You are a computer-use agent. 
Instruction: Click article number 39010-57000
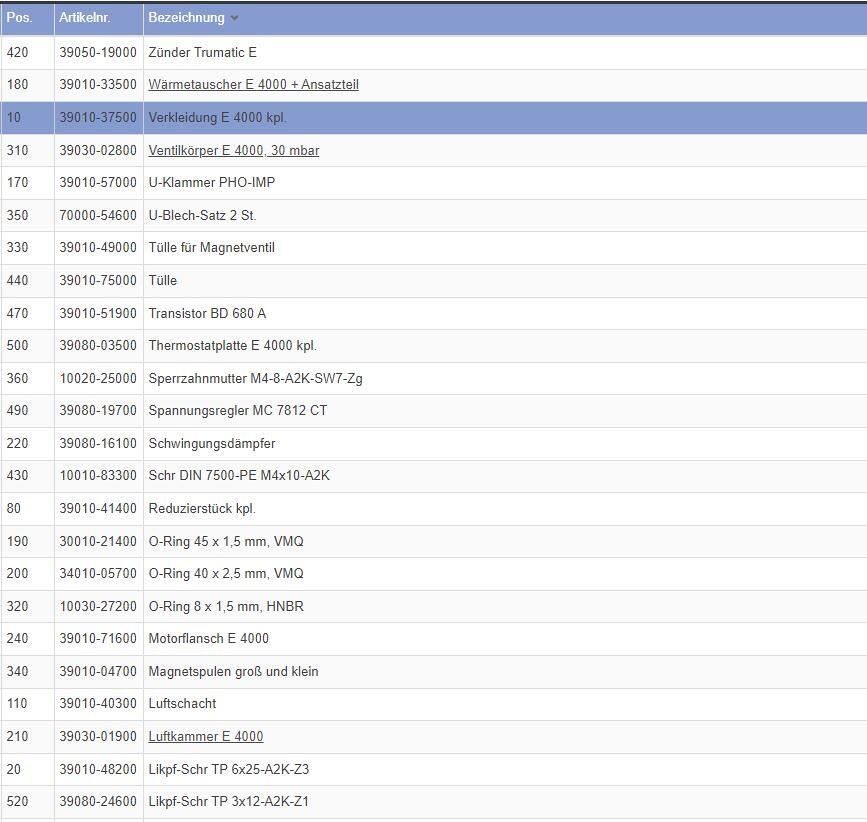coord(97,182)
